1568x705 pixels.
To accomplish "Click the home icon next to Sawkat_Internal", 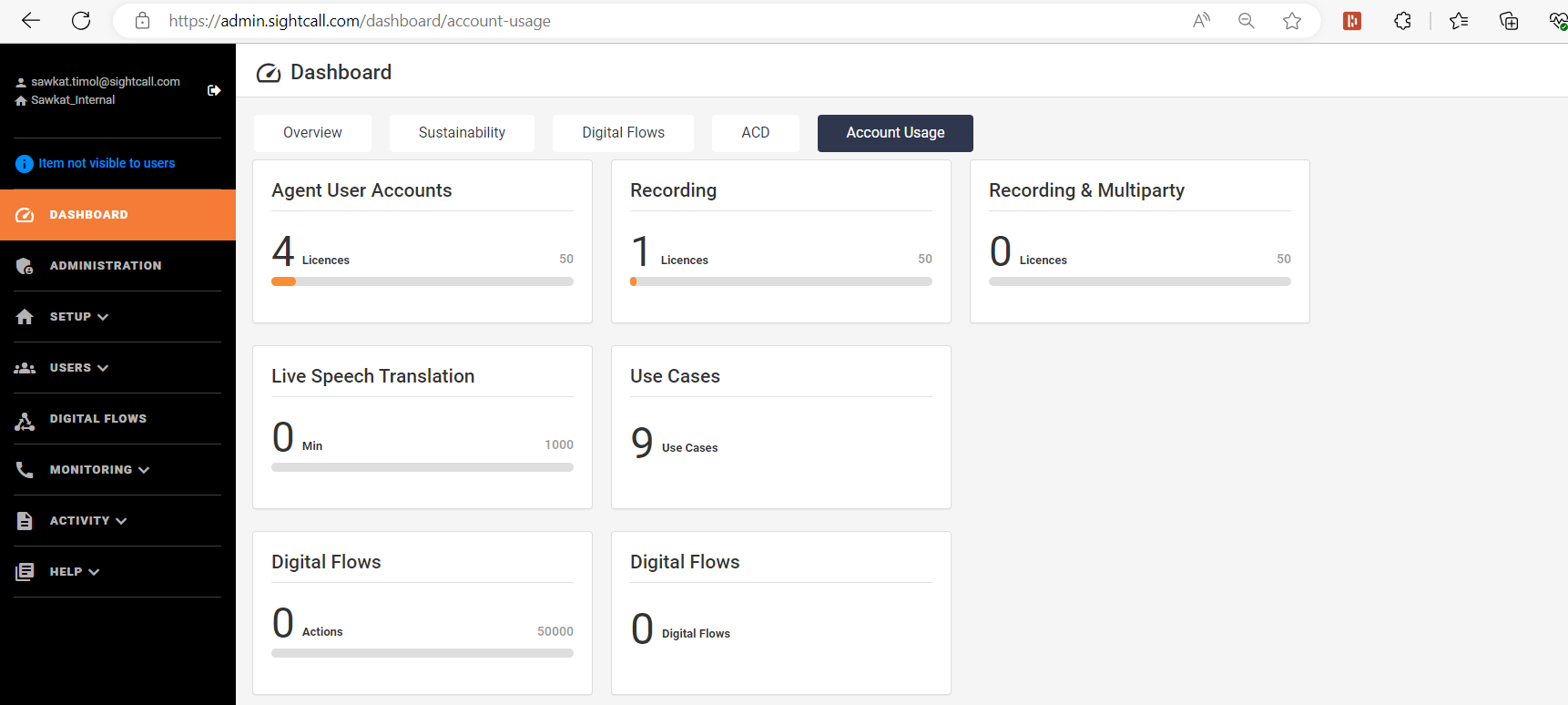I will (21, 100).
